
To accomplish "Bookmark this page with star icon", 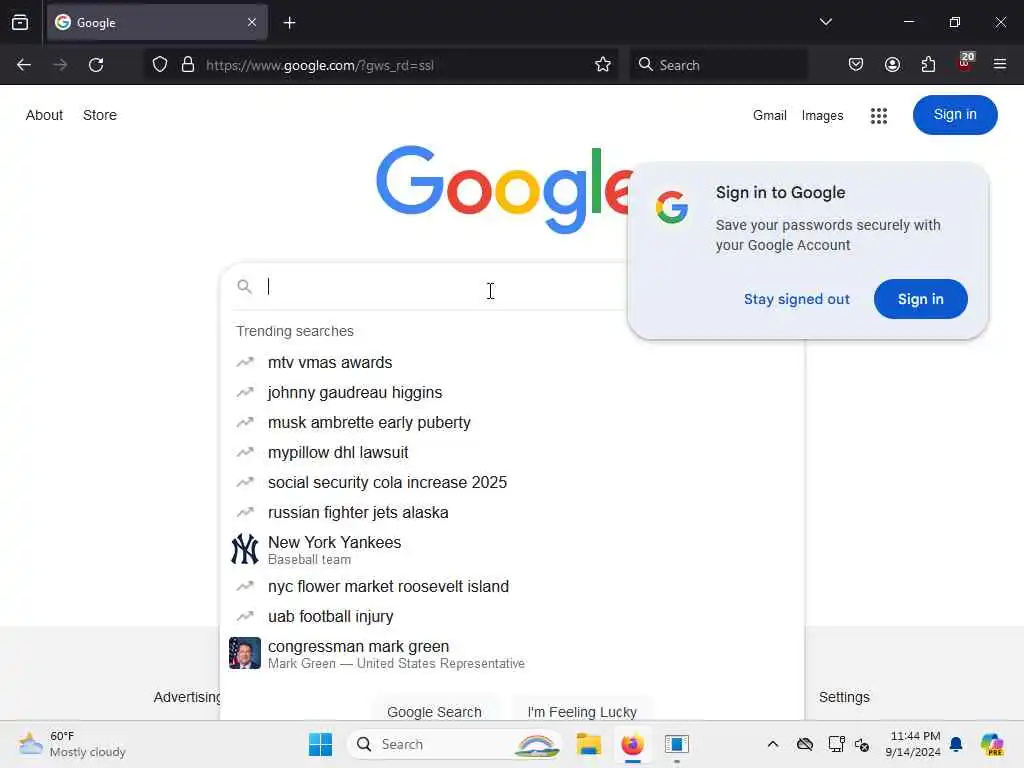I will [x=603, y=65].
